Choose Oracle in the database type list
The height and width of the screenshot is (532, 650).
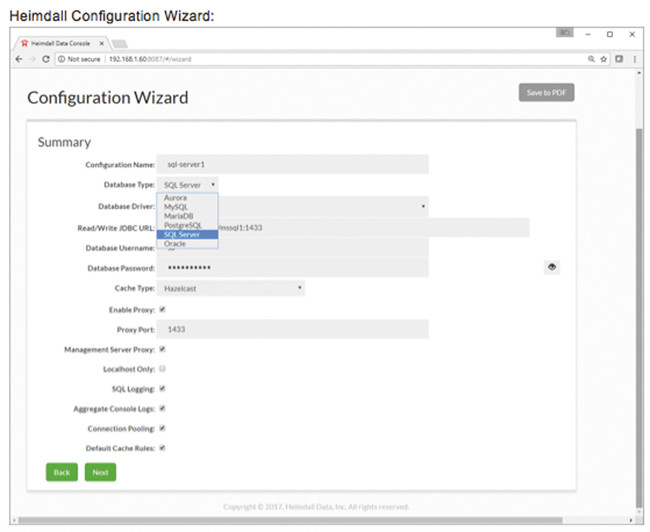[174, 243]
